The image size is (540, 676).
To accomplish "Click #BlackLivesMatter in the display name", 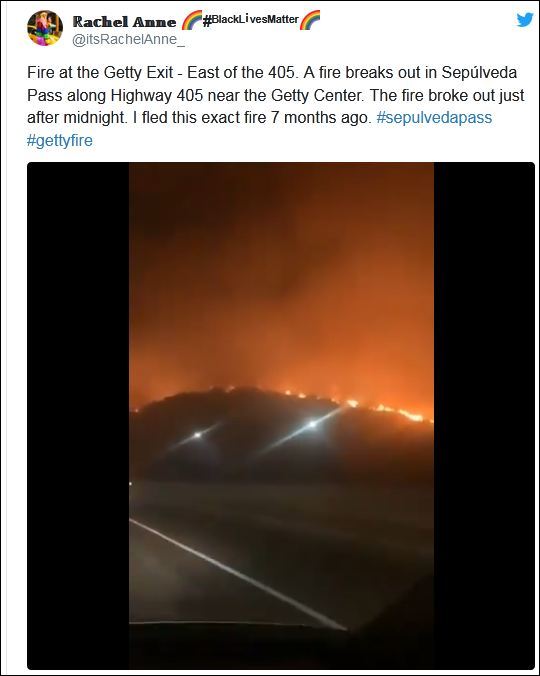I will (250, 19).
